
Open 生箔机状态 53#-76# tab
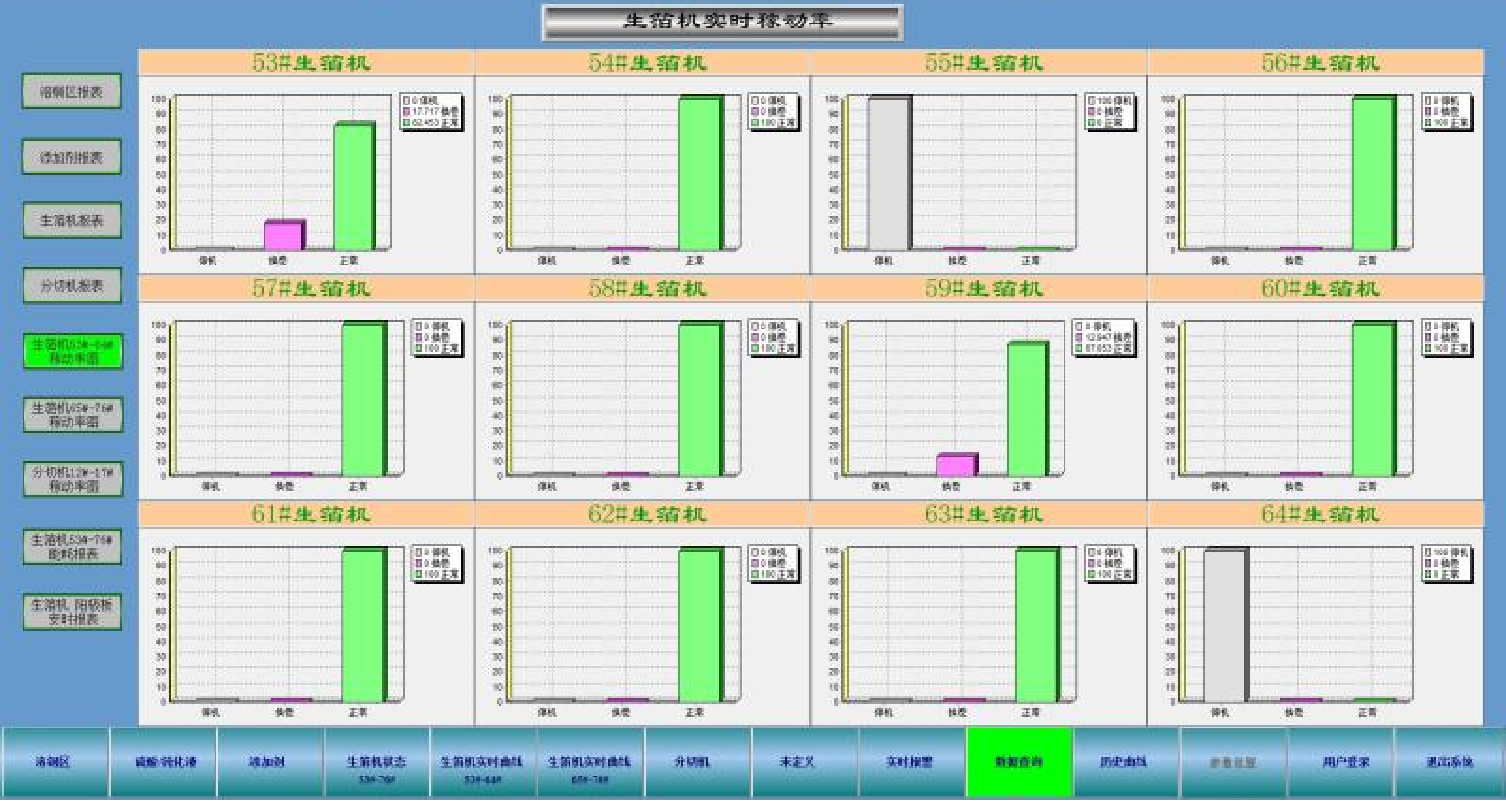pos(376,762)
